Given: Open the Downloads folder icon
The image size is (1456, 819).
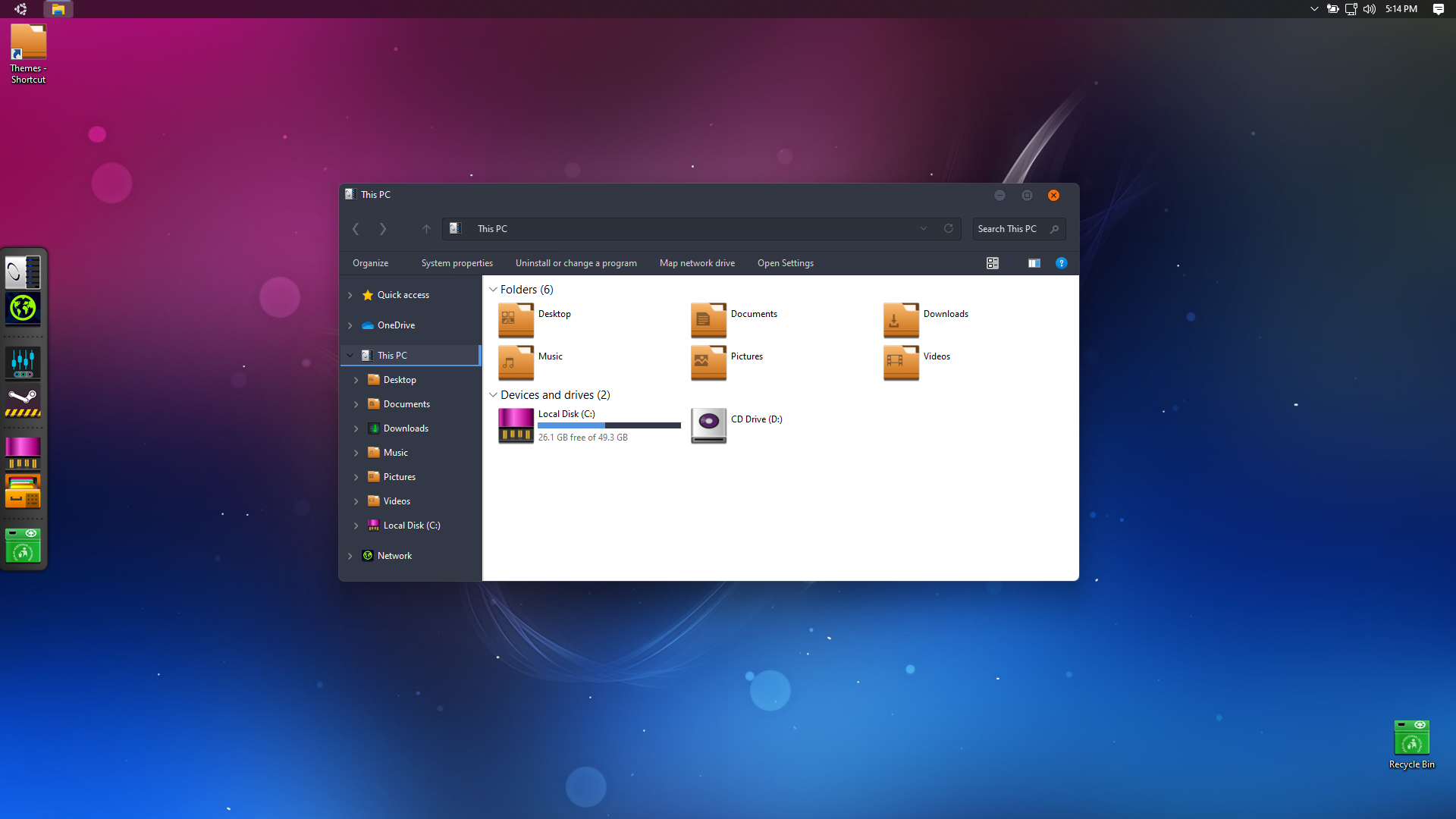Looking at the screenshot, I should click(x=901, y=320).
